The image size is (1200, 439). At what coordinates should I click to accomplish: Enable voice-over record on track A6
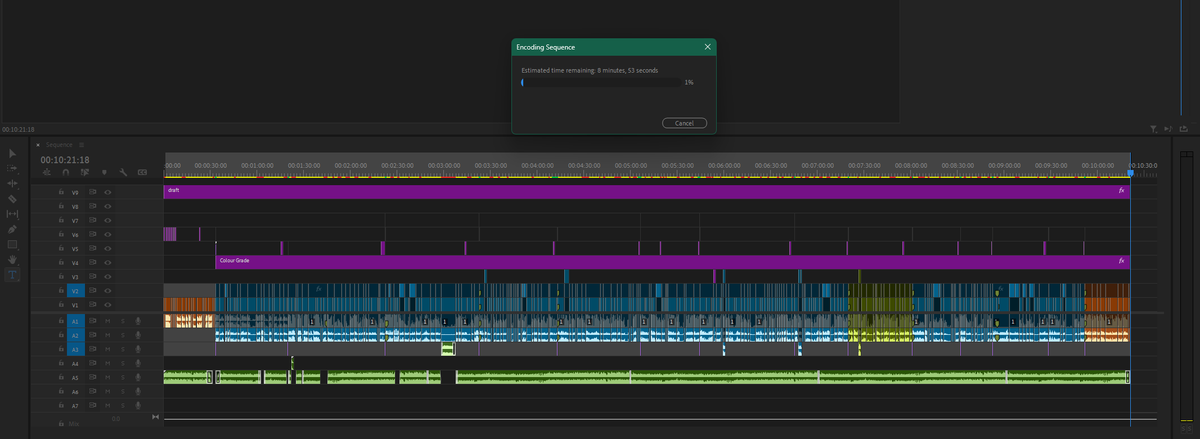coord(138,392)
